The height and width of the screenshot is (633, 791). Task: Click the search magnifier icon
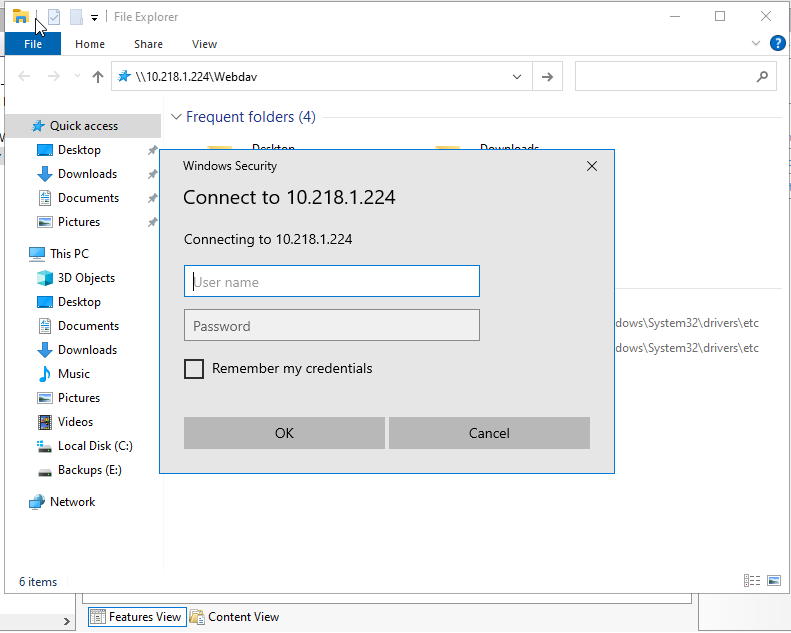762,77
